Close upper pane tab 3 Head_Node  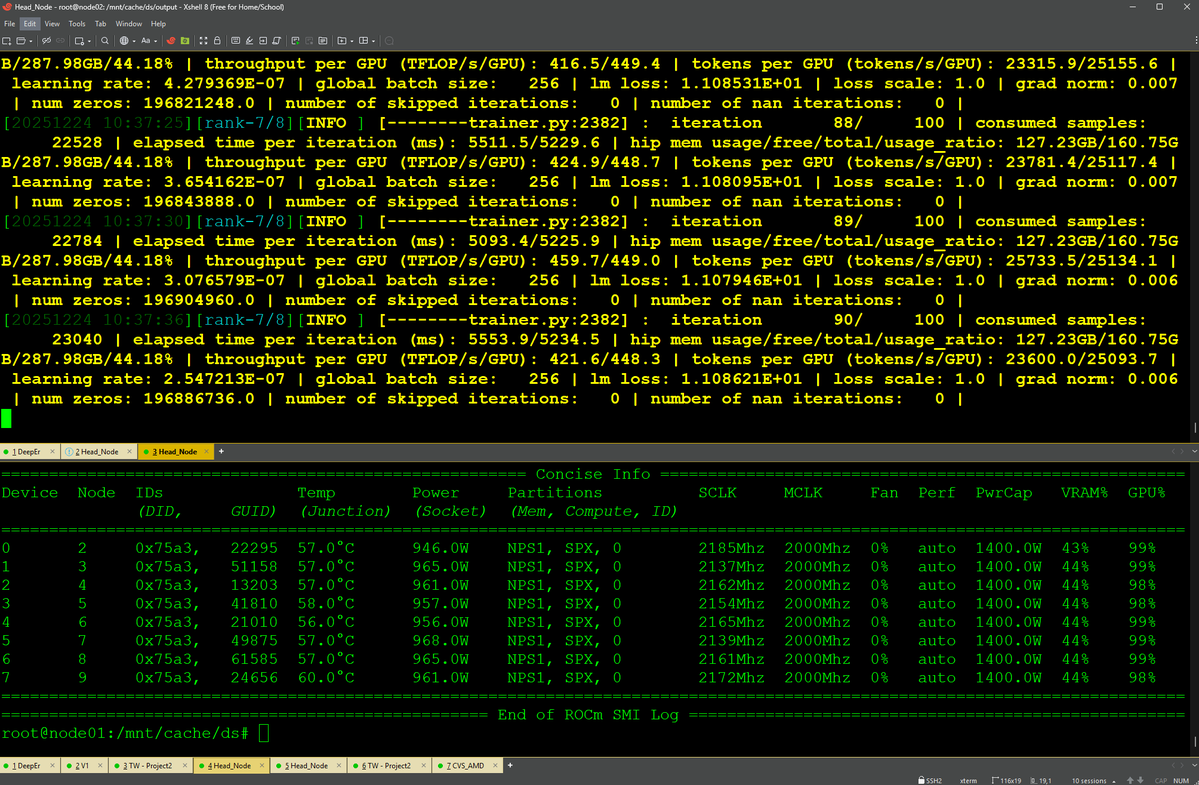206,452
